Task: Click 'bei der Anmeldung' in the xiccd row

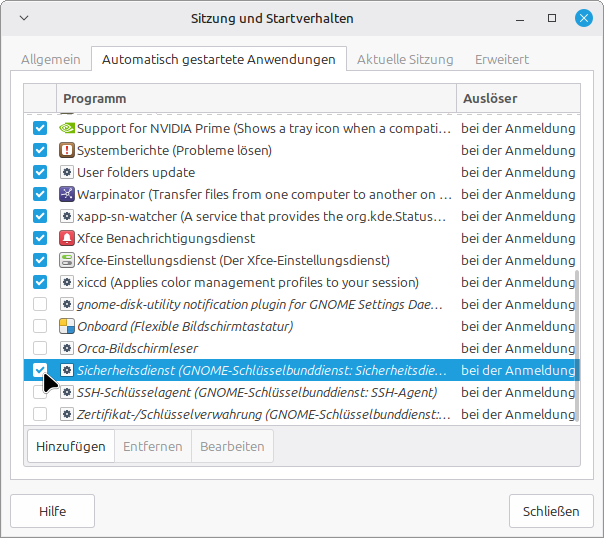Action: (x=518, y=282)
